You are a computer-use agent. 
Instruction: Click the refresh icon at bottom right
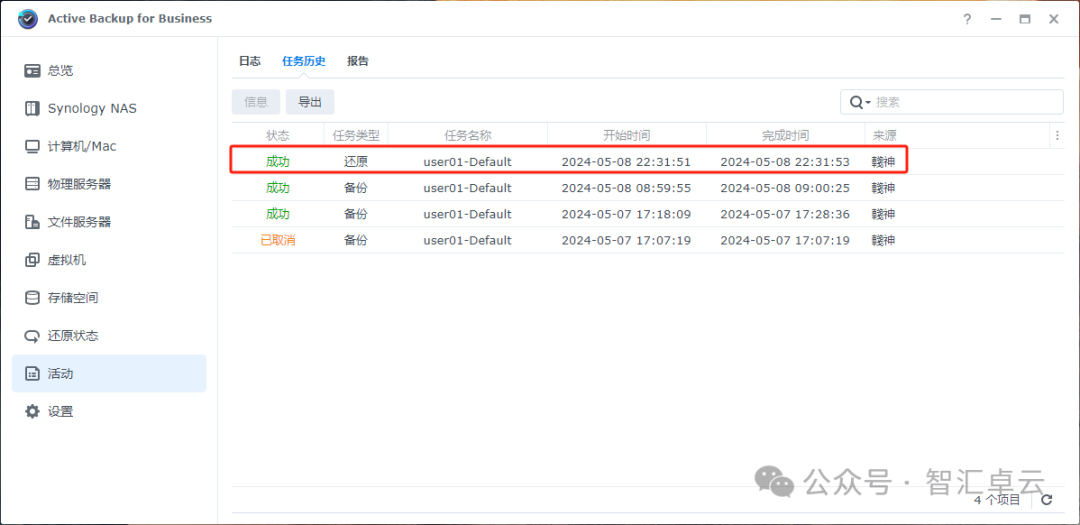[1047, 500]
